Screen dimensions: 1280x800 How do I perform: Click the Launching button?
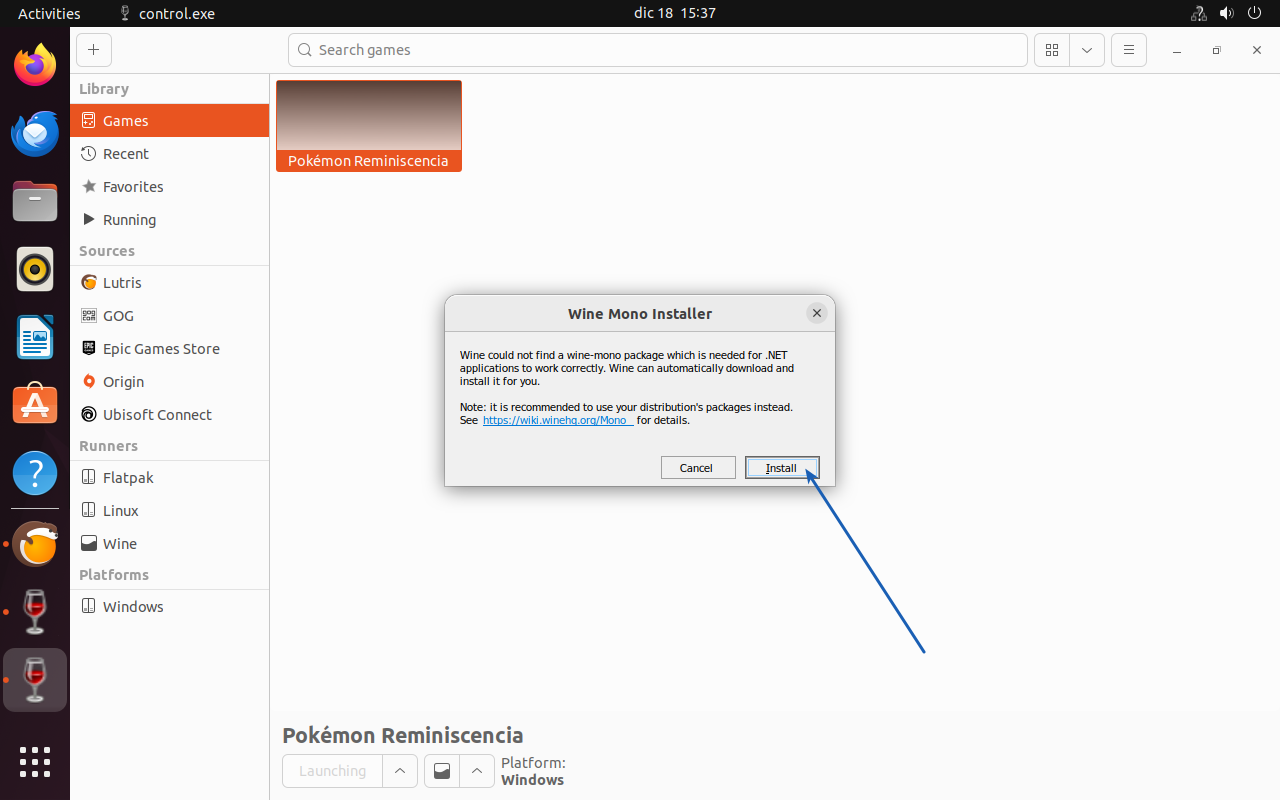(332, 771)
